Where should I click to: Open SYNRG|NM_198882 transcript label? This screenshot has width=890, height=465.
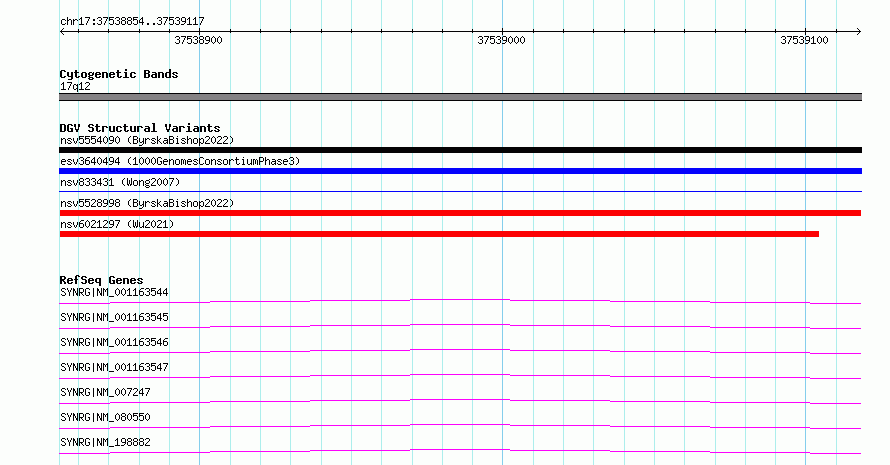coord(105,442)
